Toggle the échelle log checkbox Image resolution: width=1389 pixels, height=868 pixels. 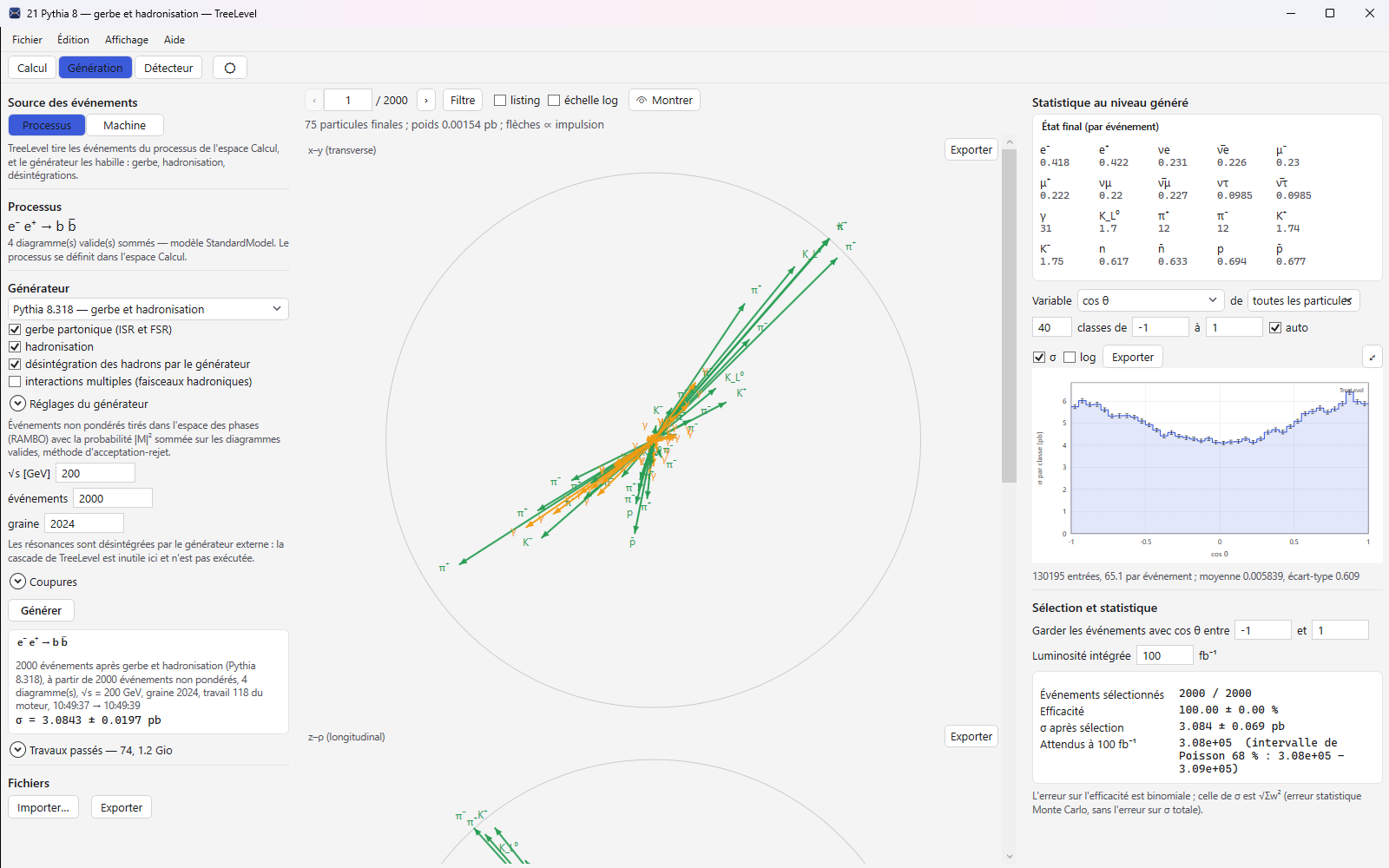point(554,101)
